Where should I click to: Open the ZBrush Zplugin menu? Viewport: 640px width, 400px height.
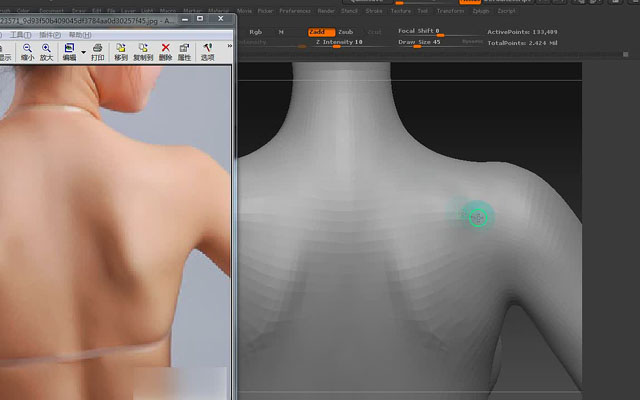481,11
